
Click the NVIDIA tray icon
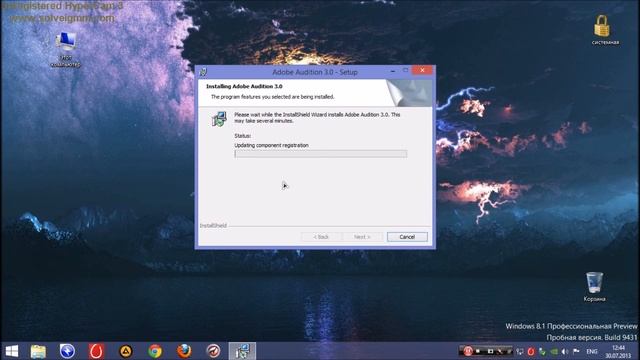pos(554,351)
